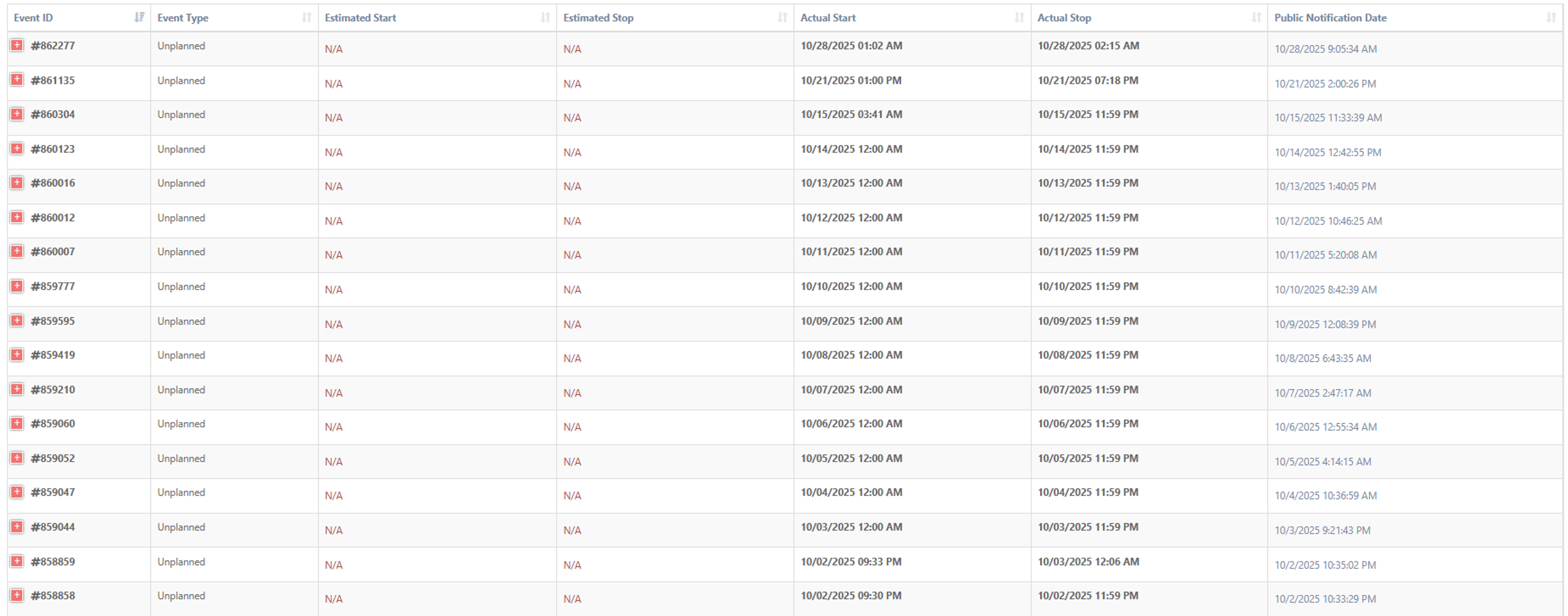Viewport: 1568px width, 616px height.
Task: Click the Actual Stop sort icon
Action: 1256,17
